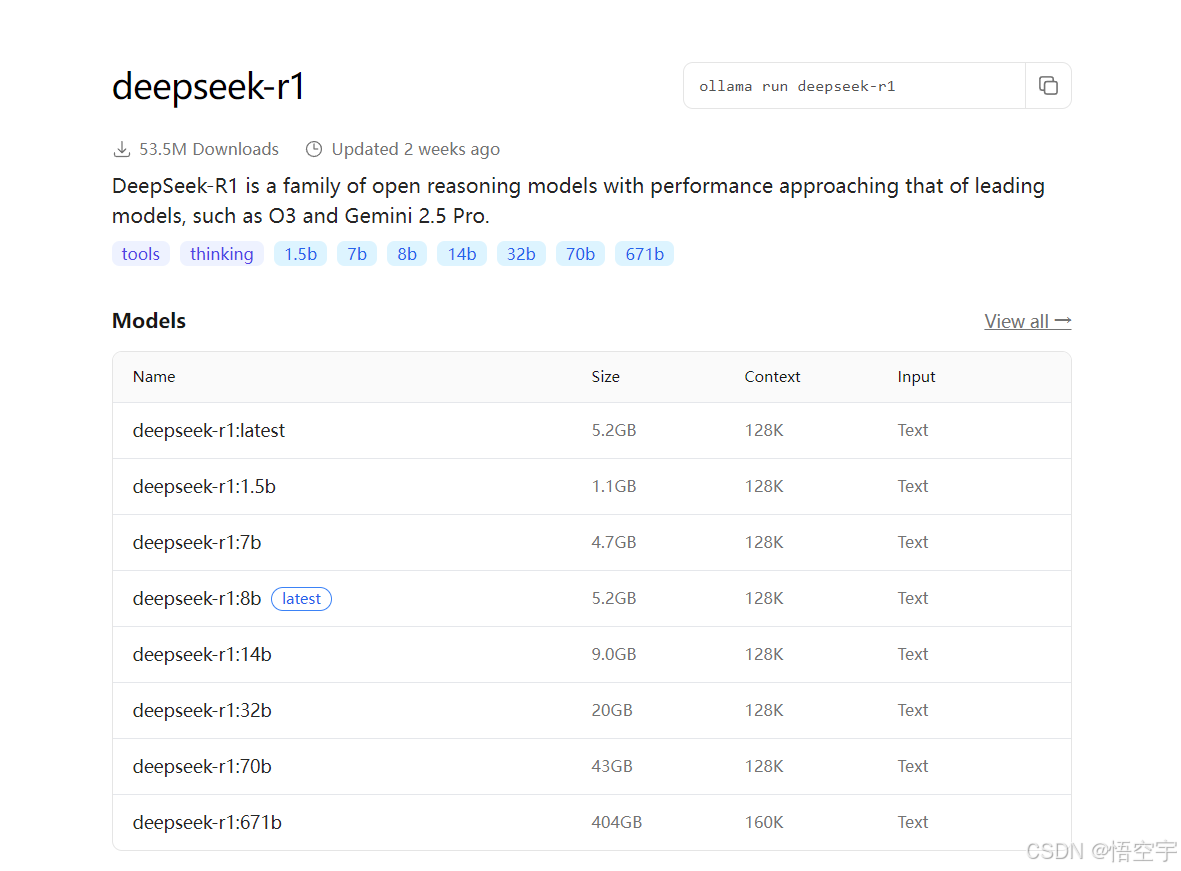Open the deepseek-r1:1.5b model
This screenshot has width=1181, height=871.
[x=204, y=486]
